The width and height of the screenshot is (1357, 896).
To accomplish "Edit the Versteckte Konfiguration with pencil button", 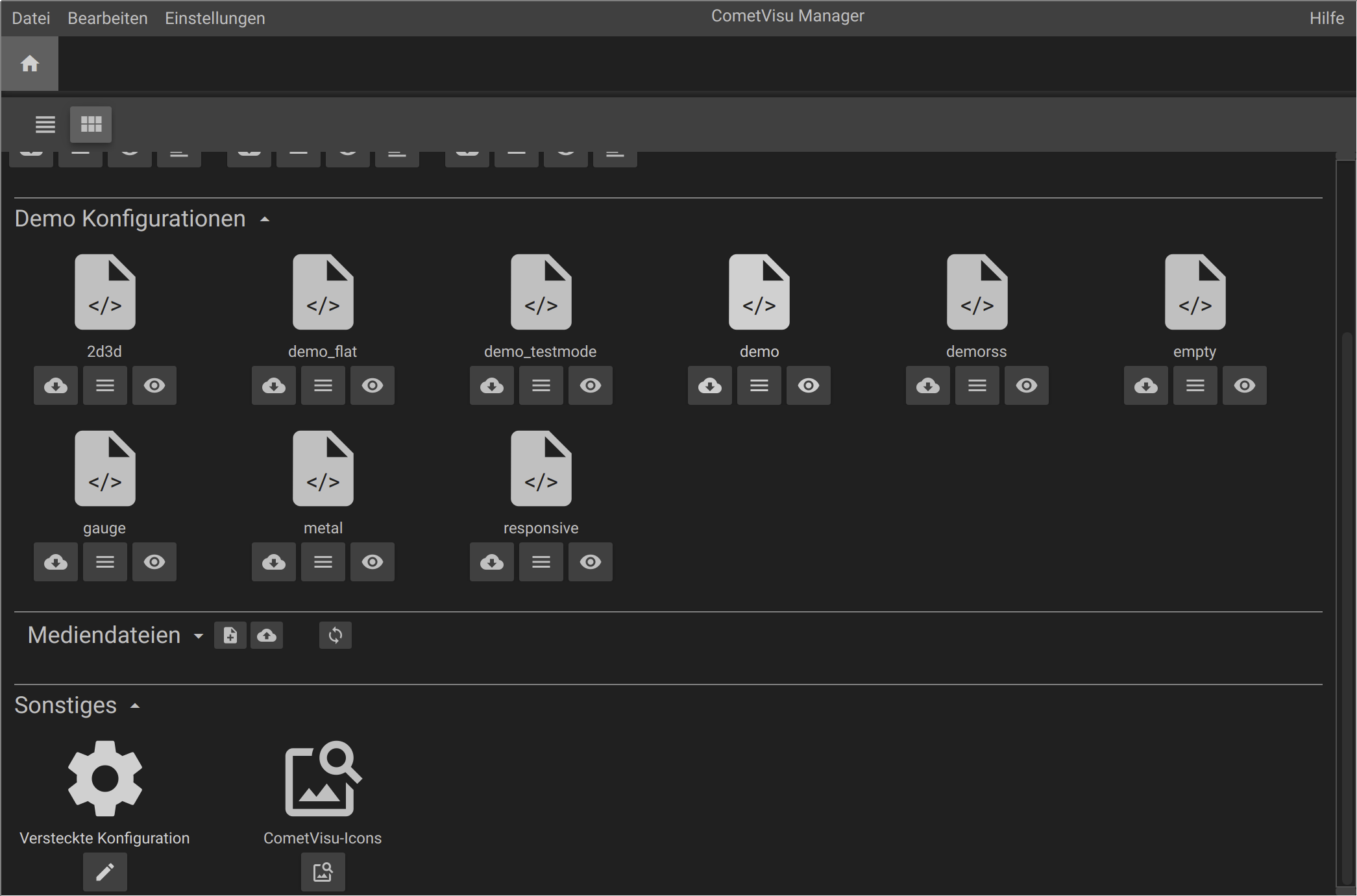I will (105, 872).
